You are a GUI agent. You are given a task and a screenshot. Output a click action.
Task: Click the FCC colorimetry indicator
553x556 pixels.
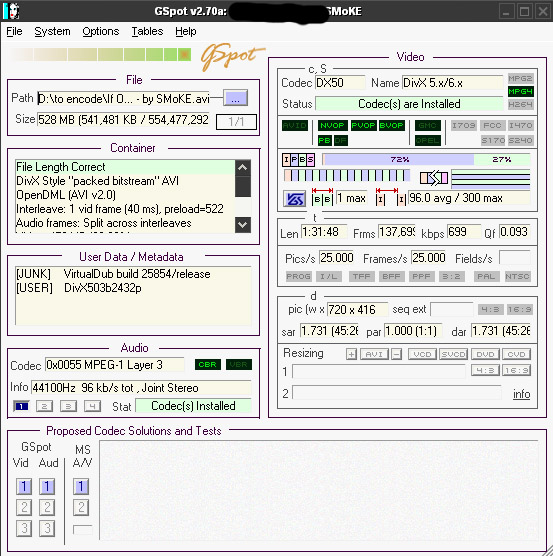click(492, 126)
